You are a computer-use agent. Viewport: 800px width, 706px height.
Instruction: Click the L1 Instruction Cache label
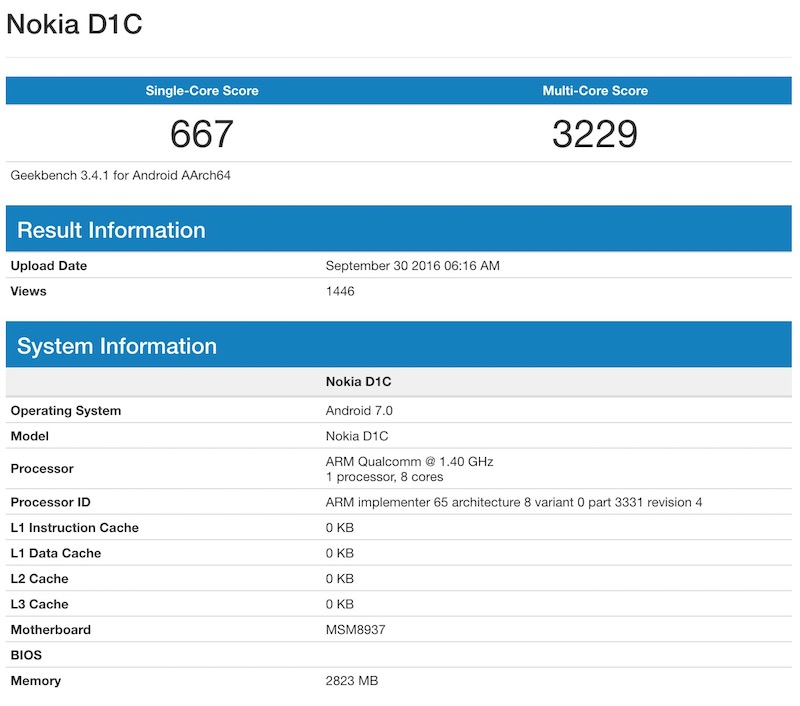(75, 528)
